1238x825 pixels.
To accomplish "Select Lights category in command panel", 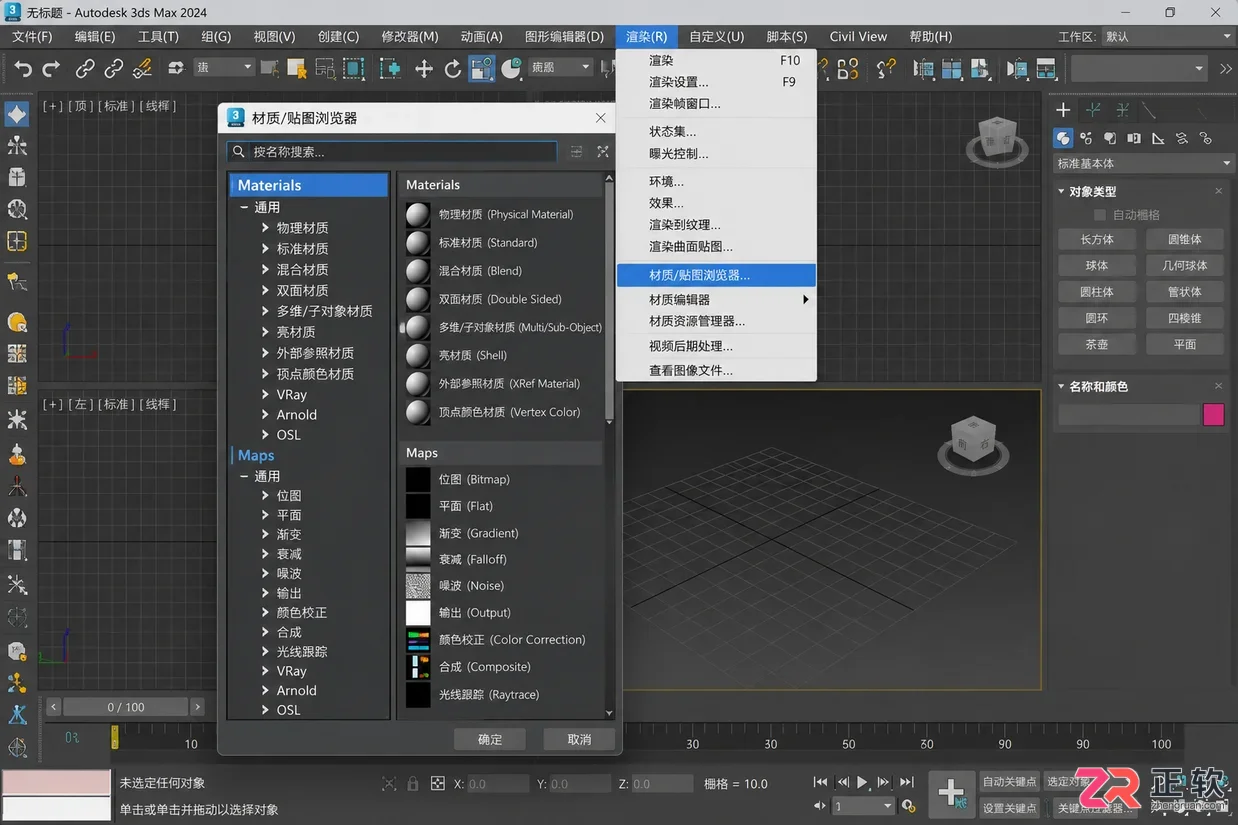I will (x=1110, y=138).
